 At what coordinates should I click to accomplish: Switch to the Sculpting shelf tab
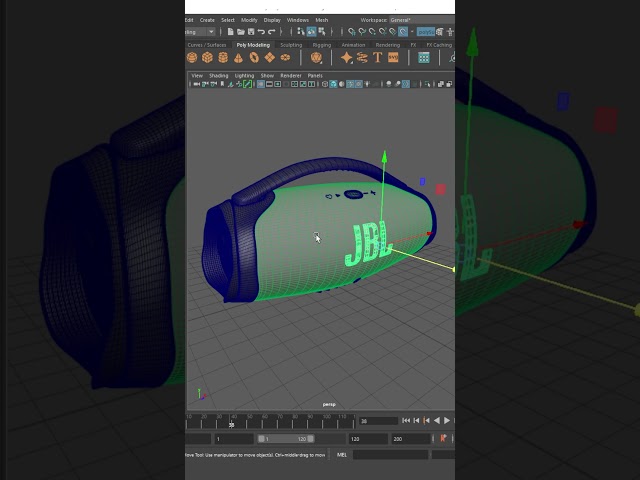click(291, 45)
